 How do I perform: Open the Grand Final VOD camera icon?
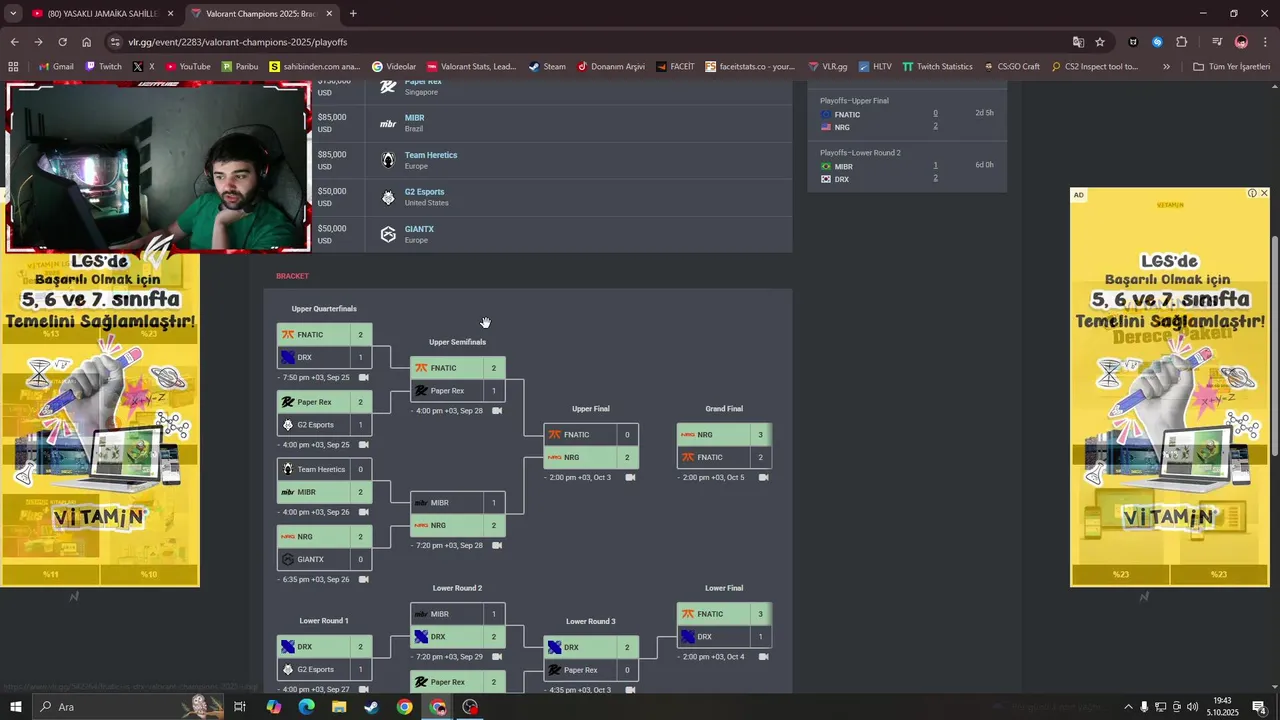click(764, 478)
